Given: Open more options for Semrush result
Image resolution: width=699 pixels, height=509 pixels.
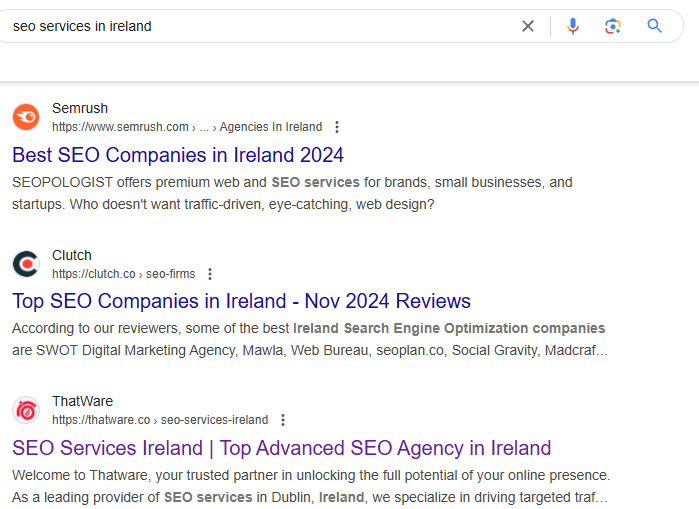Looking at the screenshot, I should 337,127.
